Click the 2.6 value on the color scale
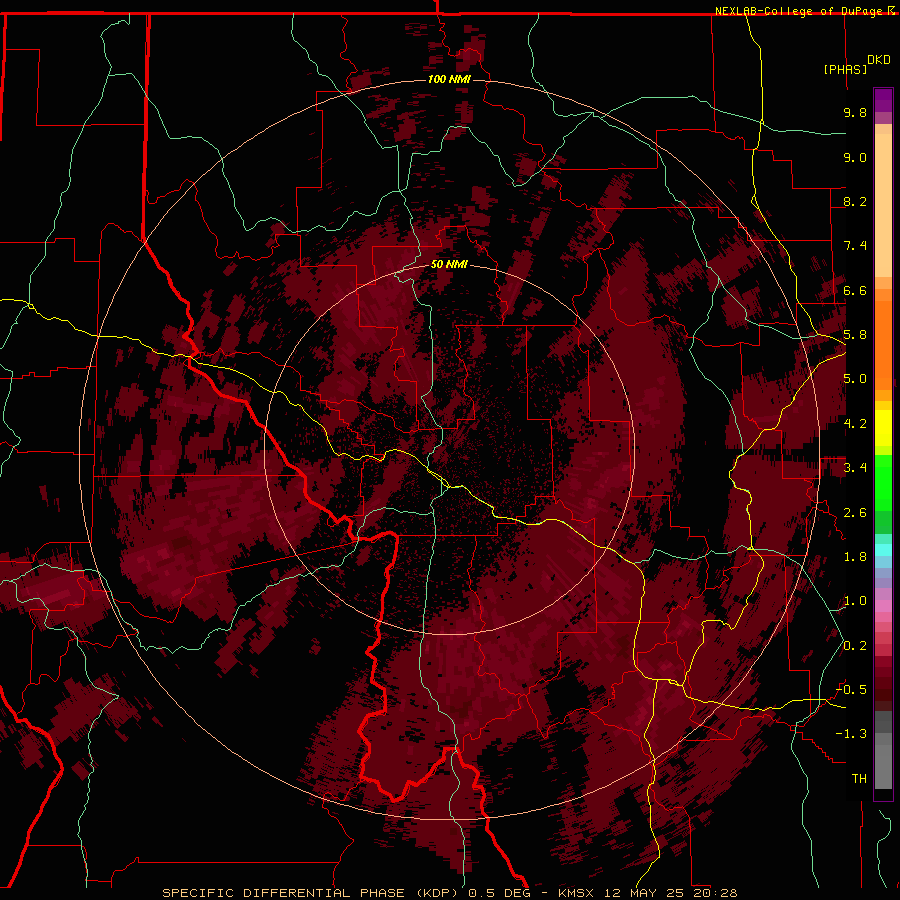The height and width of the screenshot is (900, 900). click(x=855, y=513)
